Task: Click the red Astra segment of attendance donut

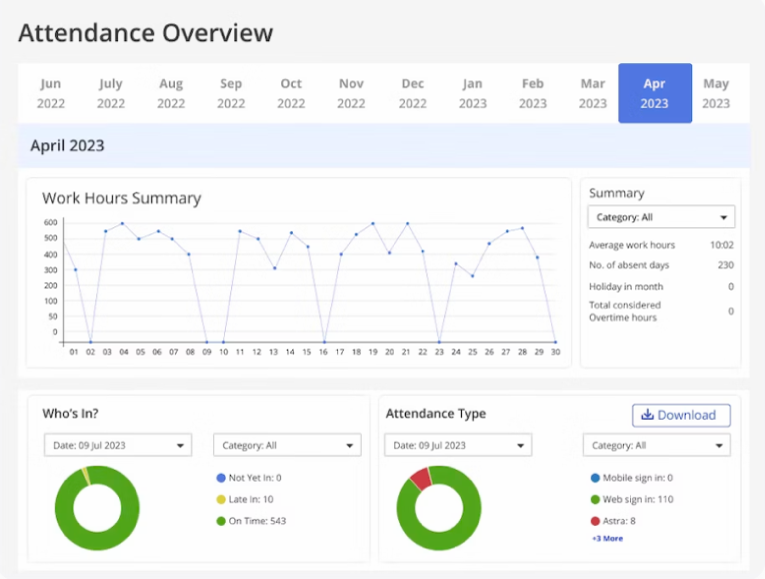Action: pyautogui.click(x=420, y=479)
